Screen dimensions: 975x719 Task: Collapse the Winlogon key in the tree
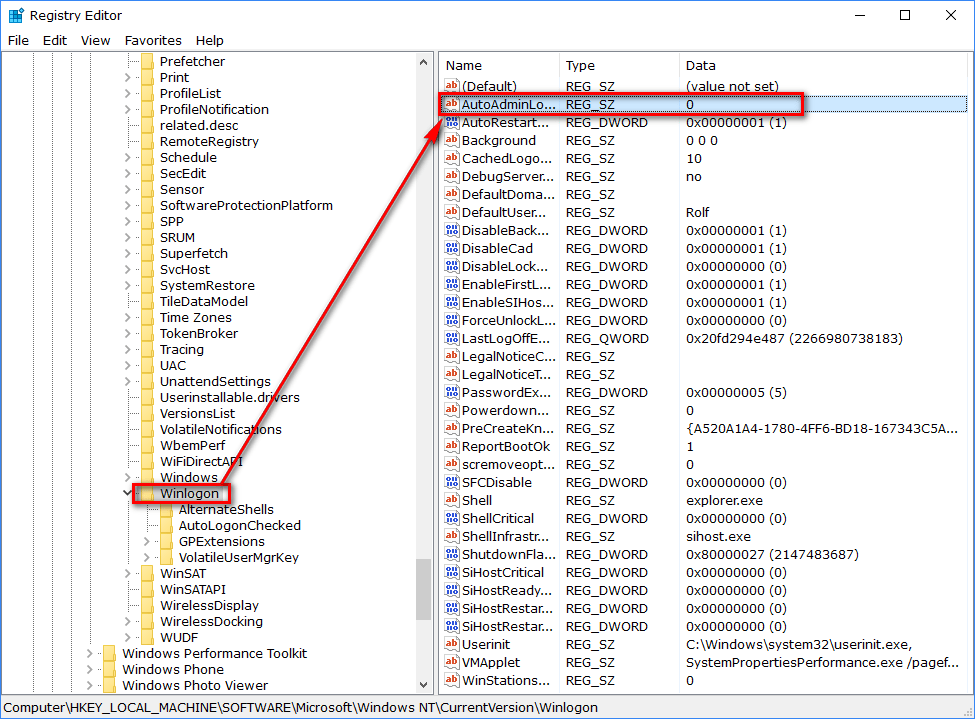pyautogui.click(x=127, y=493)
